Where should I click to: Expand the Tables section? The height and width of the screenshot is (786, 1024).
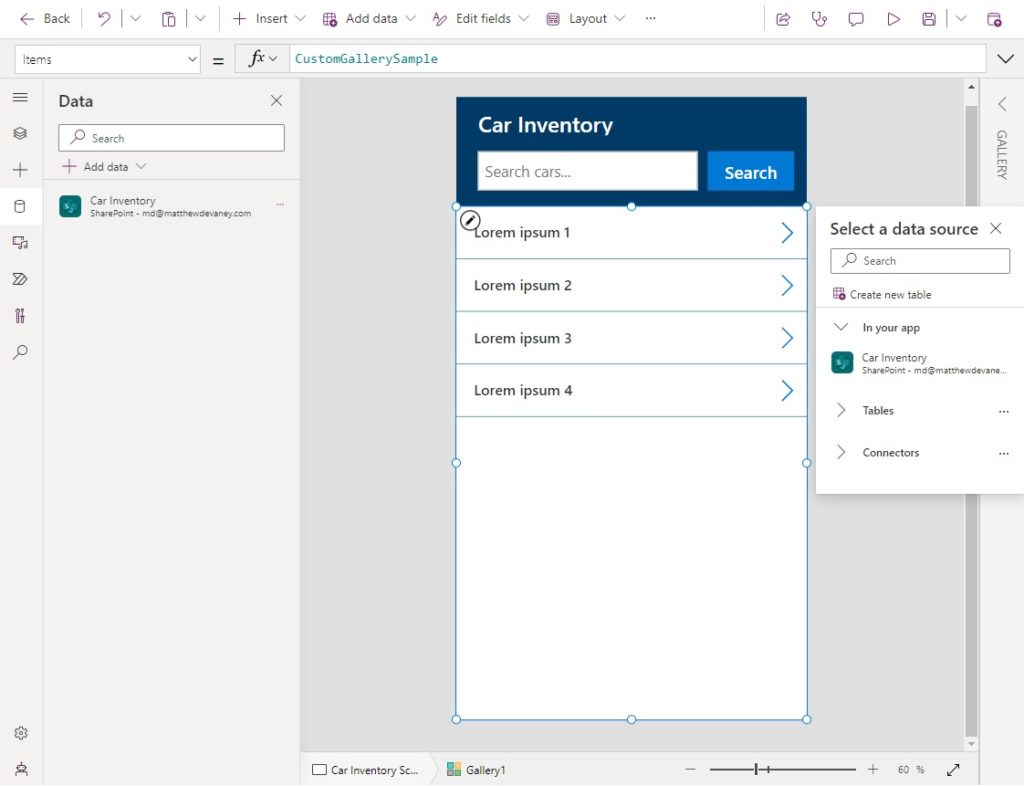point(841,411)
